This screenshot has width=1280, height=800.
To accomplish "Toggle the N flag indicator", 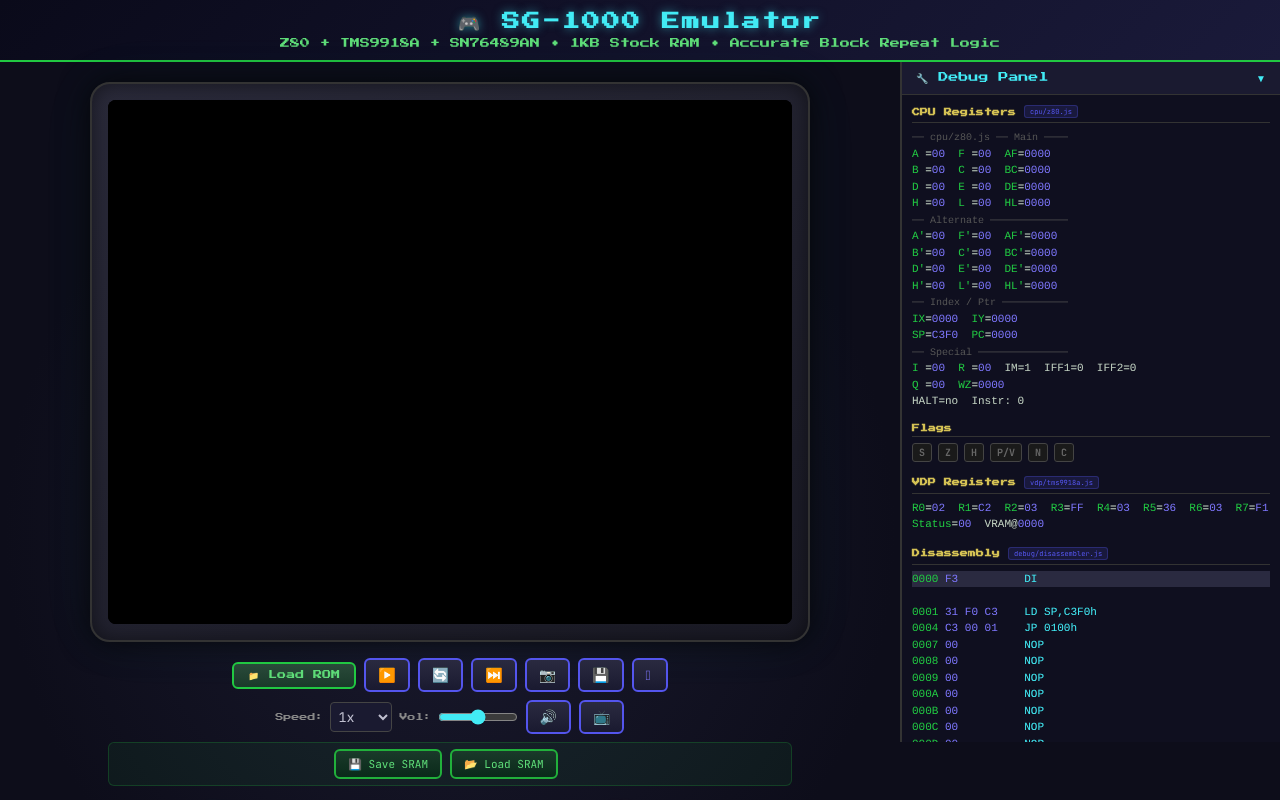I will [1038, 453].
